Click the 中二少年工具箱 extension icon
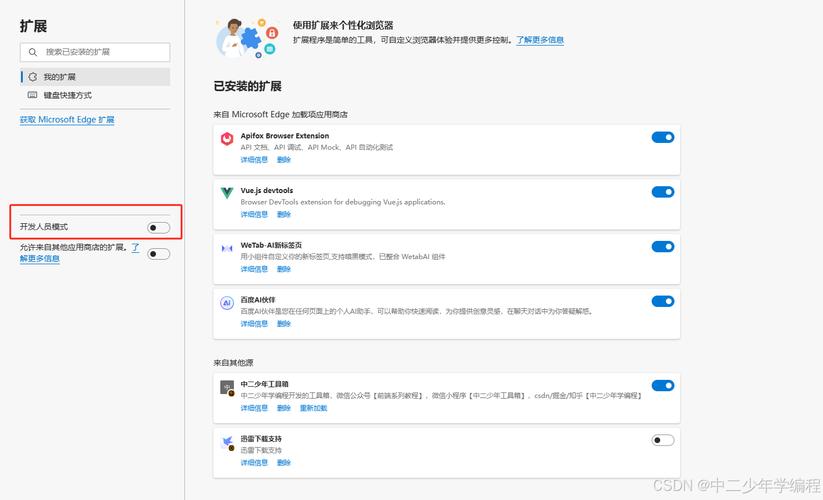The height and width of the screenshot is (500, 823). pyautogui.click(x=227, y=388)
